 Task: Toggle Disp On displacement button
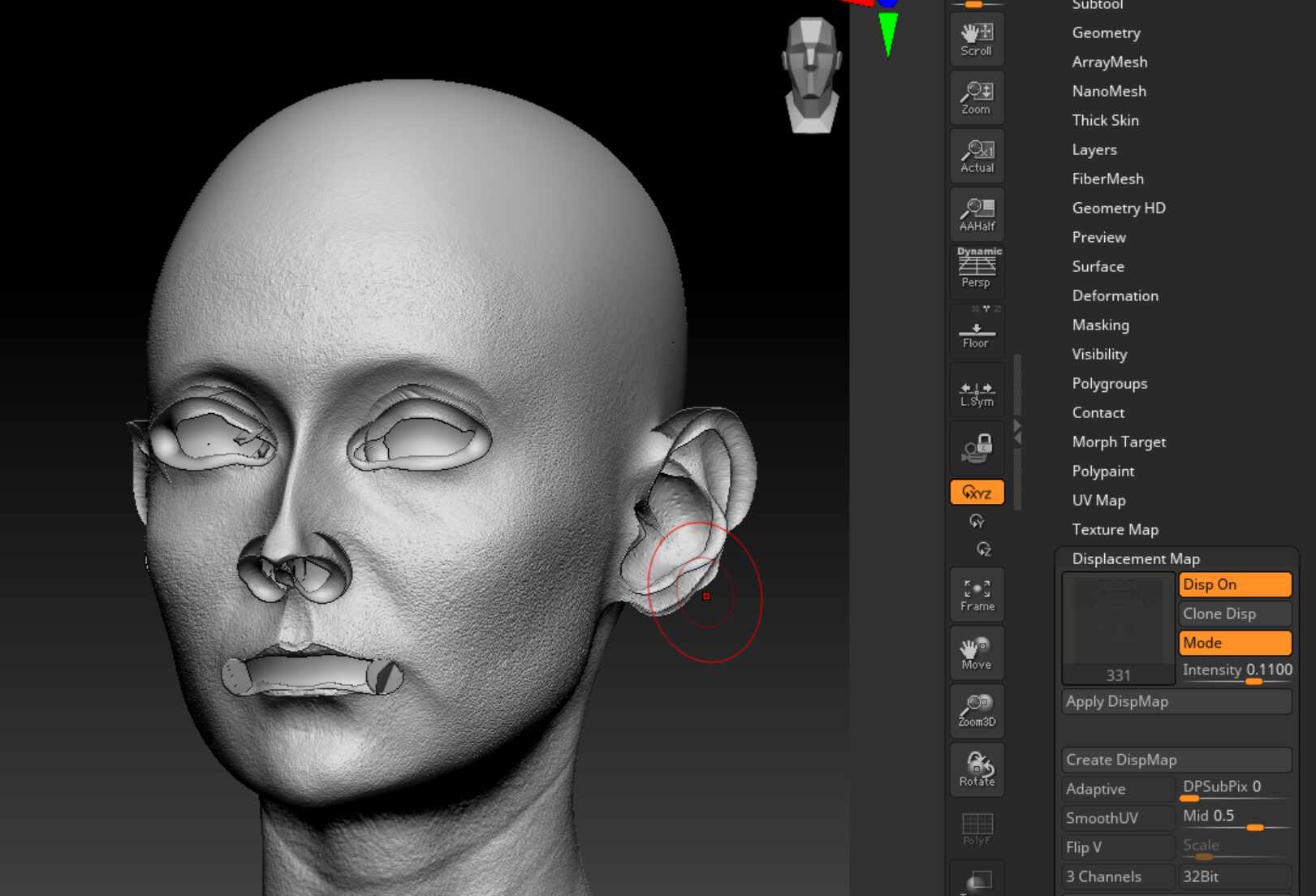[1235, 584]
